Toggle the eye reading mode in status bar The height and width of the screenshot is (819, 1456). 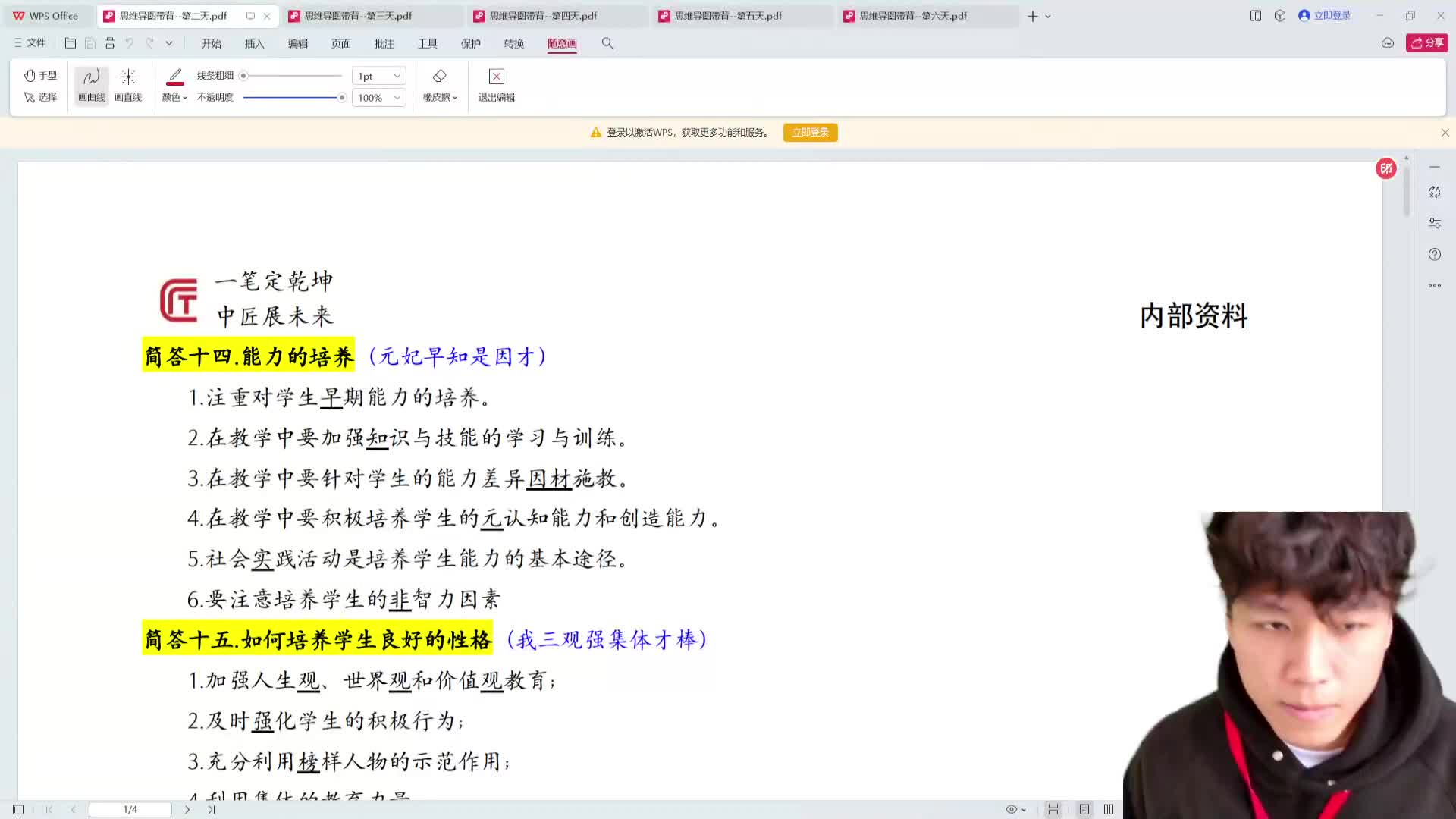coord(1012,809)
